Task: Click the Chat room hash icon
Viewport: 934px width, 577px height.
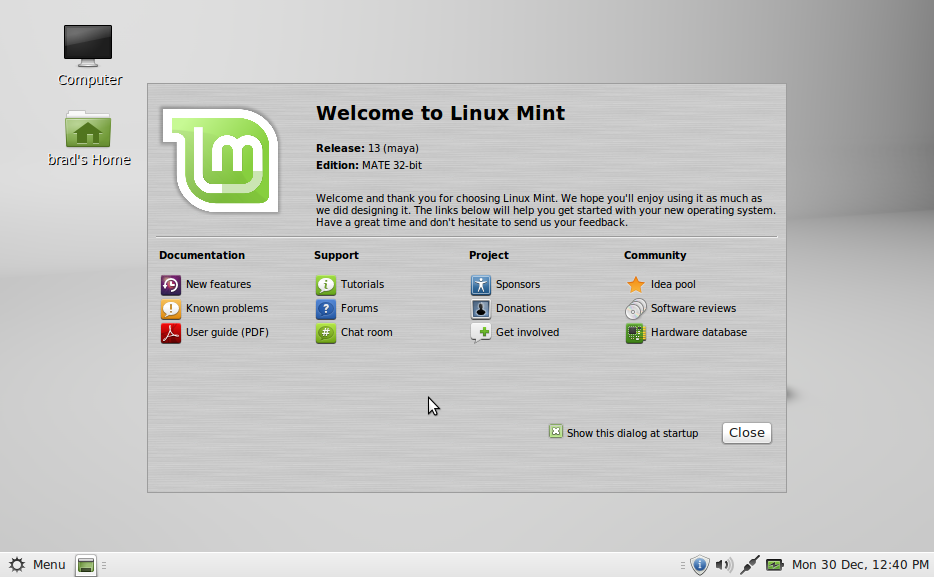Action: tap(326, 333)
